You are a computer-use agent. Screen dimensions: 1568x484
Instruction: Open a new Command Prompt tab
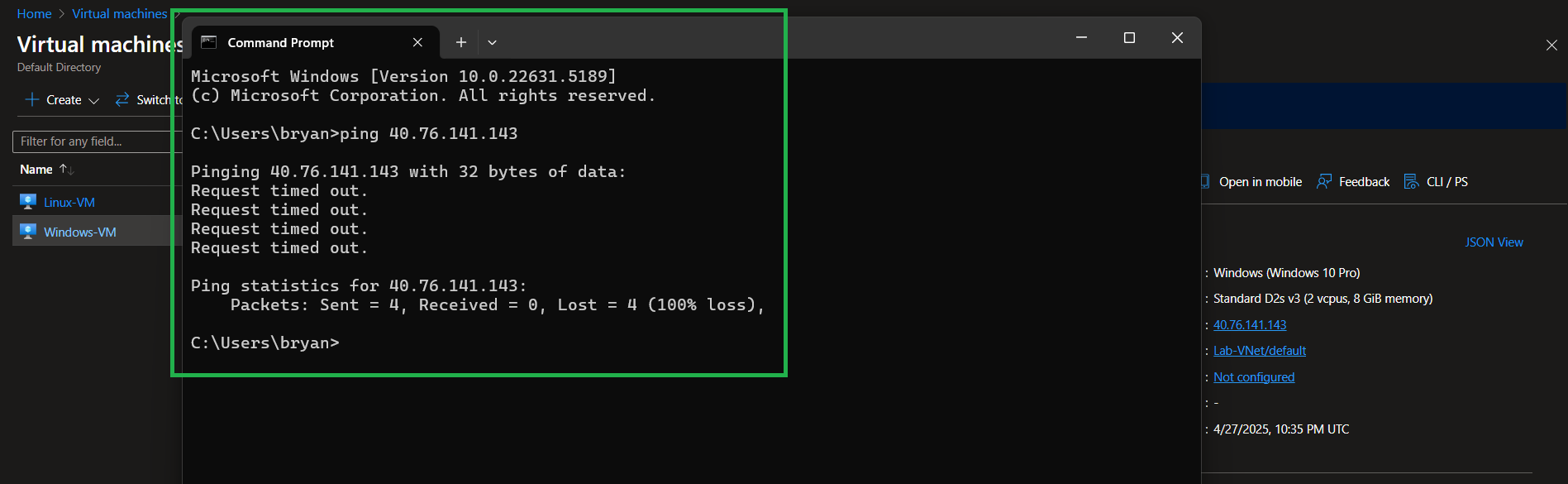click(461, 42)
